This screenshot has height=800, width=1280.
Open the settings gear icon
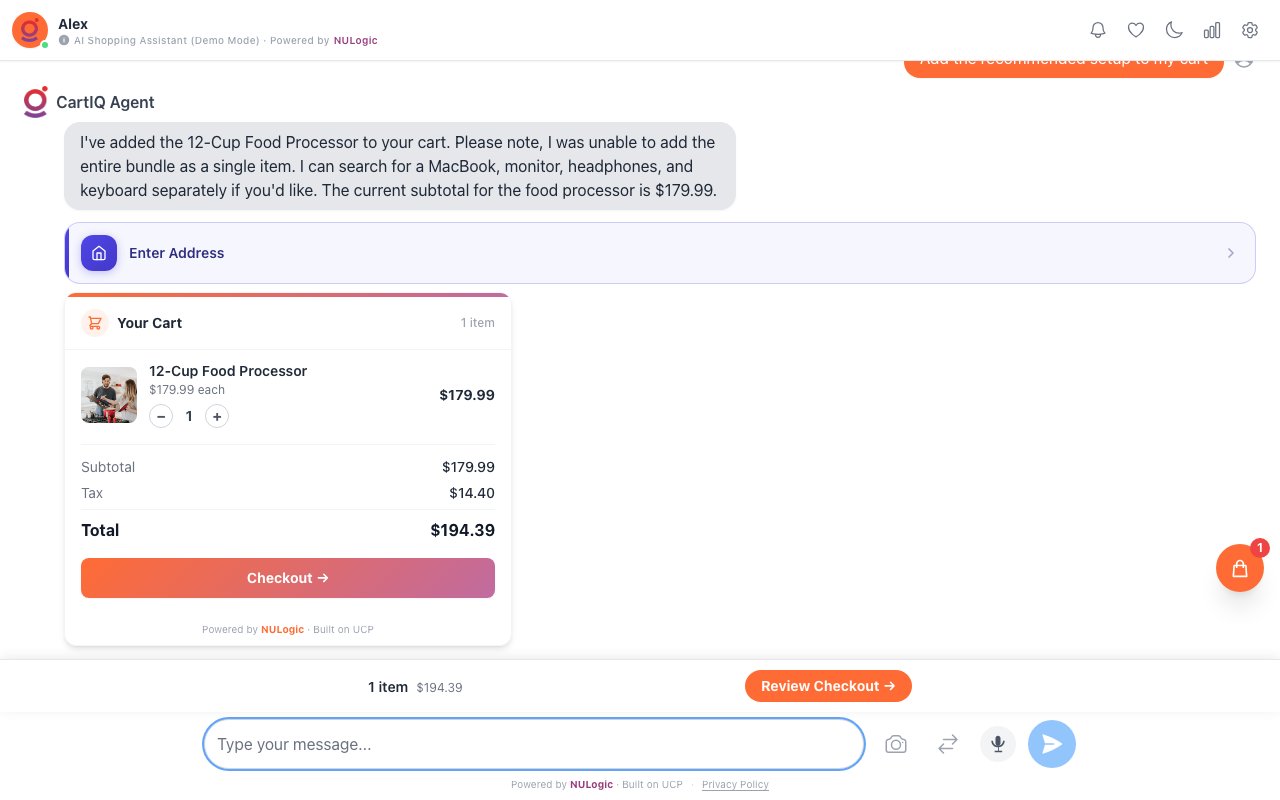pos(1250,30)
